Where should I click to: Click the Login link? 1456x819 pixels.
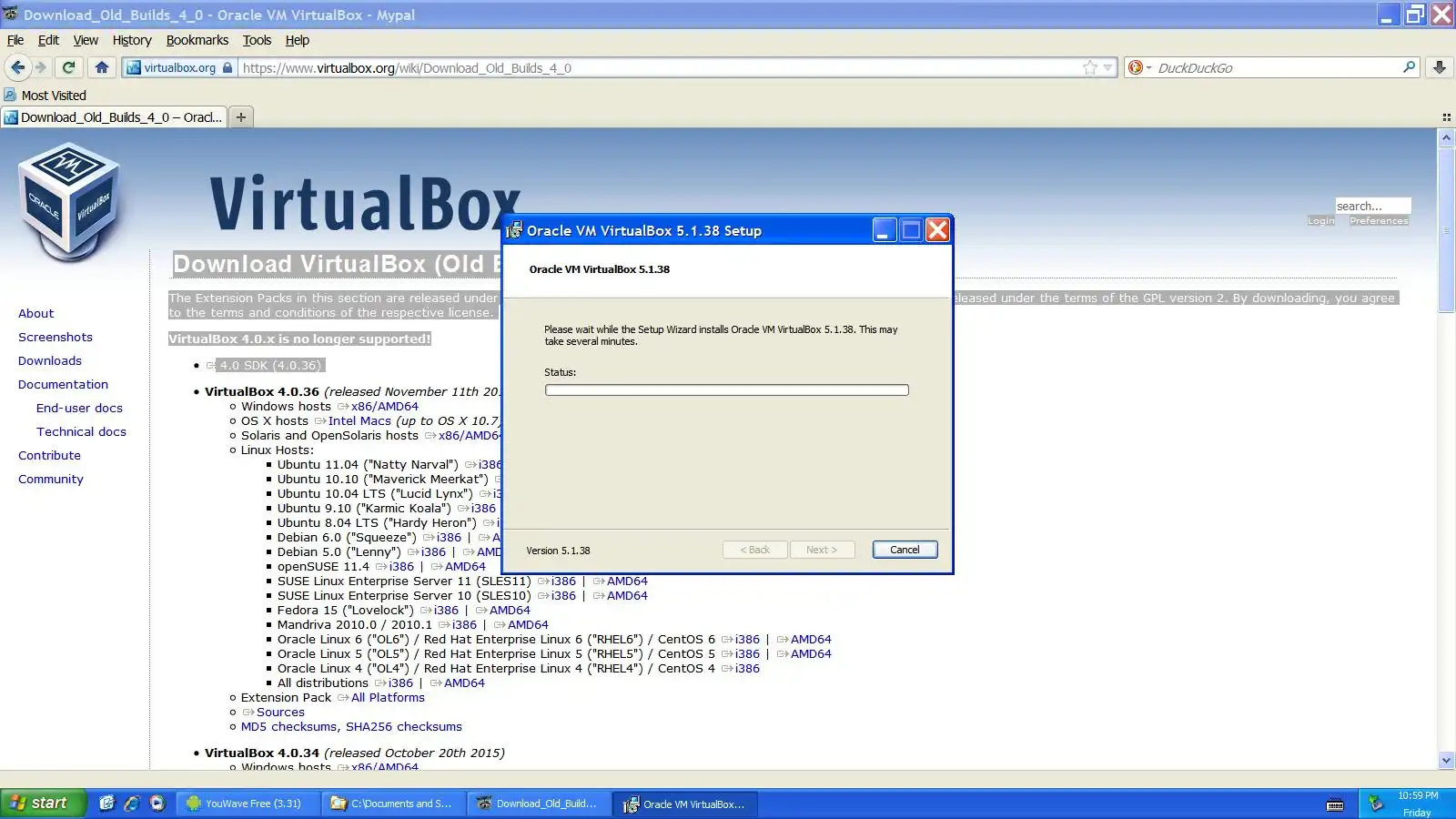1320,221
